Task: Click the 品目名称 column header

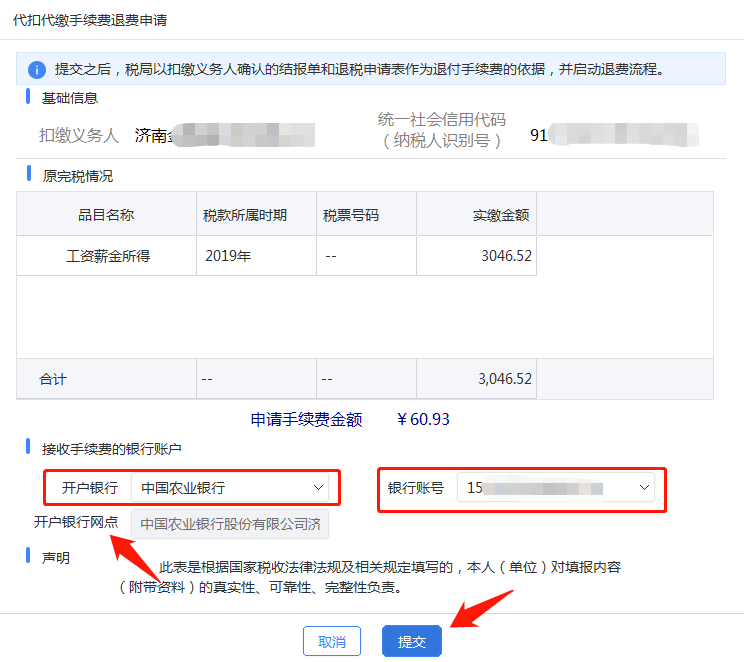Action: click(x=106, y=215)
